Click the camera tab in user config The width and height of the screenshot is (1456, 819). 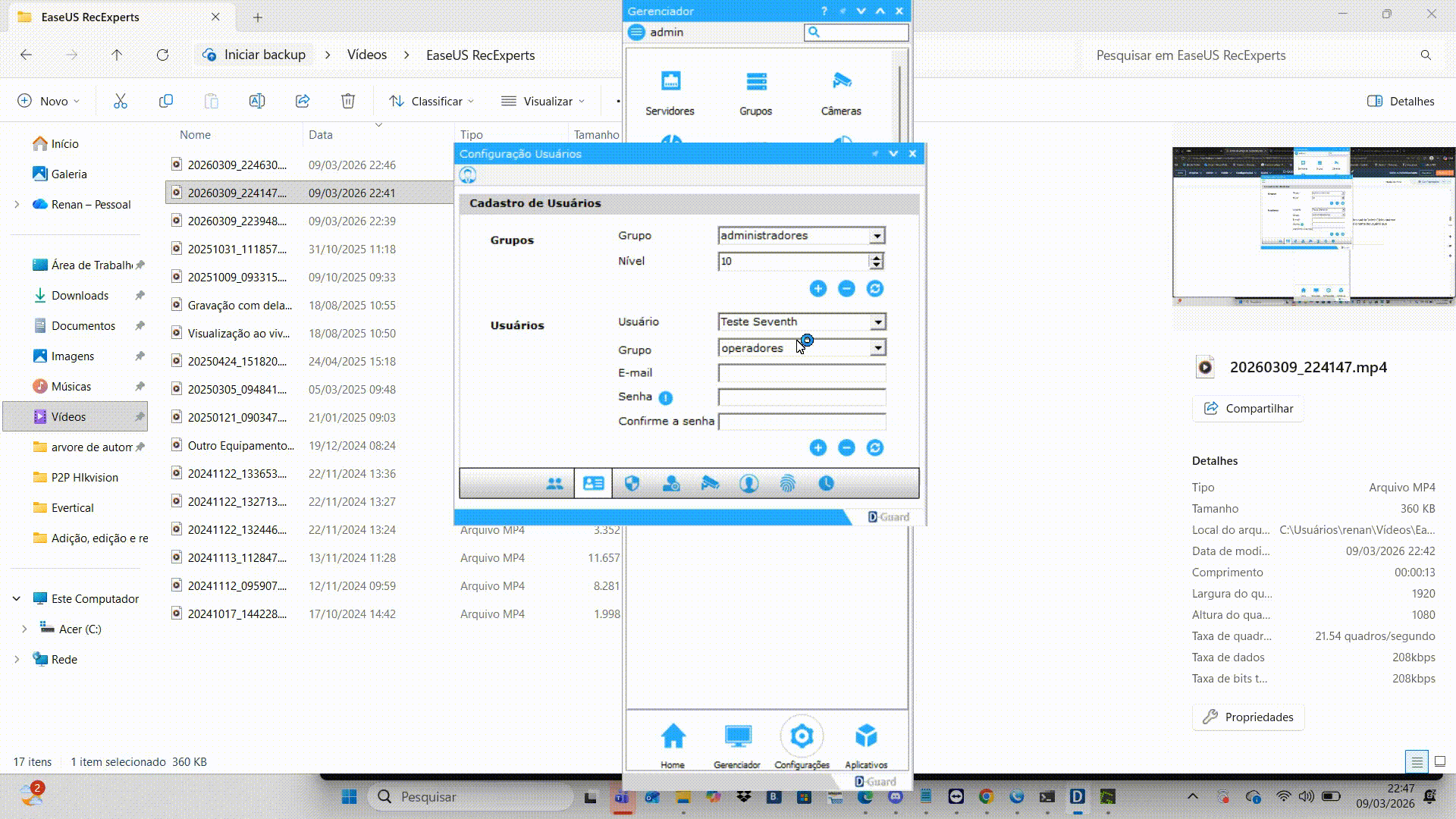pyautogui.click(x=710, y=484)
